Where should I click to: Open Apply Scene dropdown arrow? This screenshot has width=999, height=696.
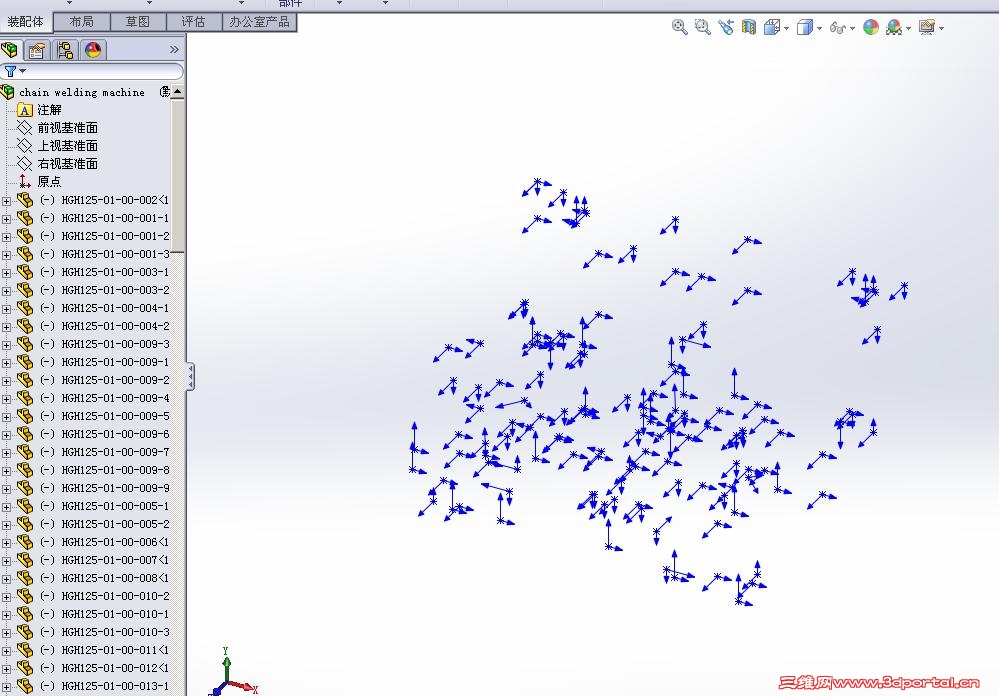coord(909,28)
